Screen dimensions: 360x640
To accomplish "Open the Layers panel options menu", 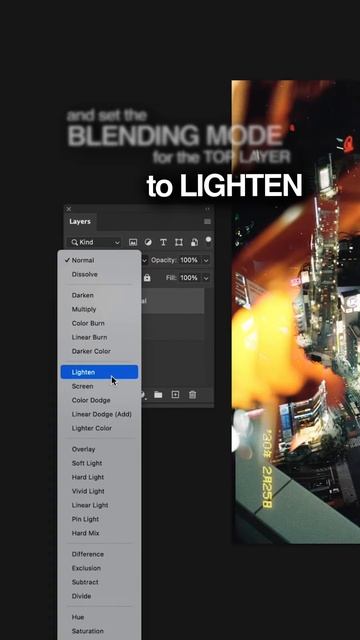I will [x=207, y=222].
